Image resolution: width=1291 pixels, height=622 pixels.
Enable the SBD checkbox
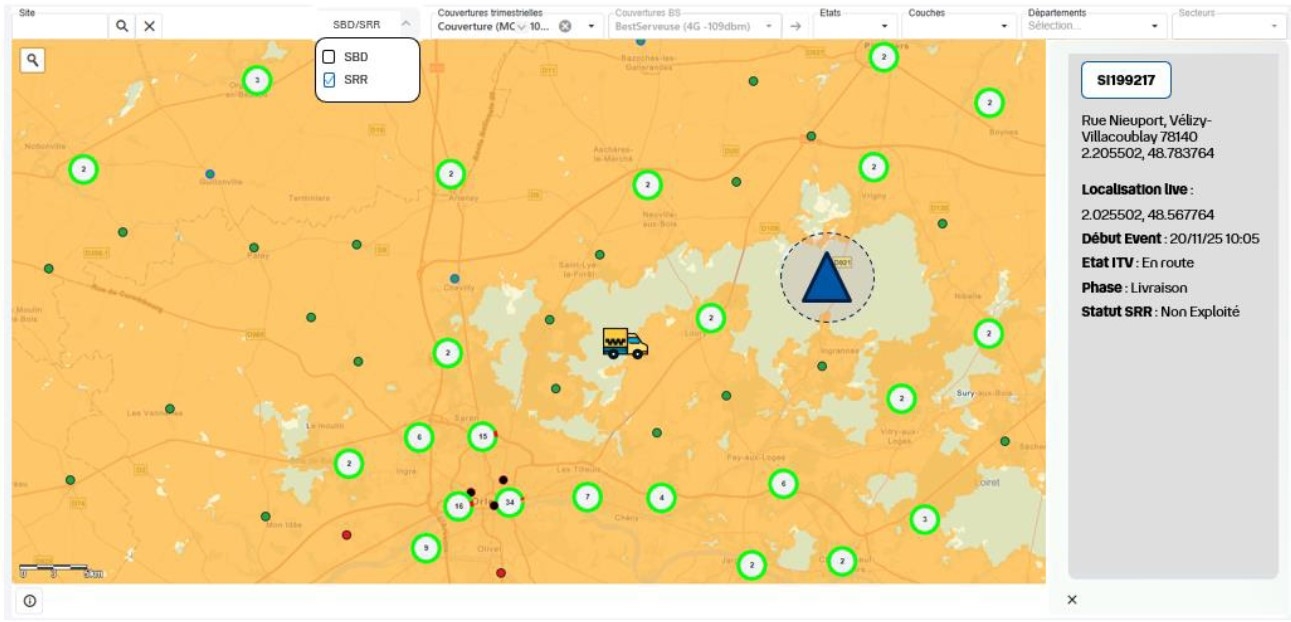[329, 57]
